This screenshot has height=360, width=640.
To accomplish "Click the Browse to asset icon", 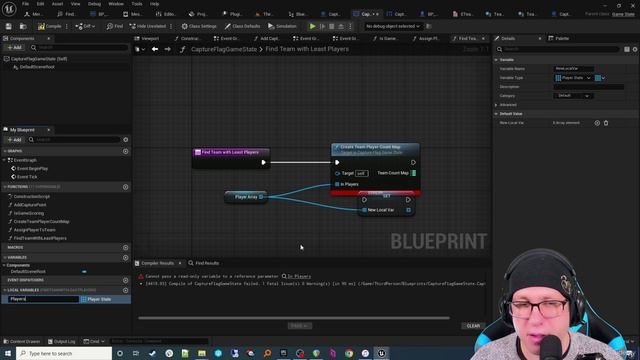I will click(23, 26).
